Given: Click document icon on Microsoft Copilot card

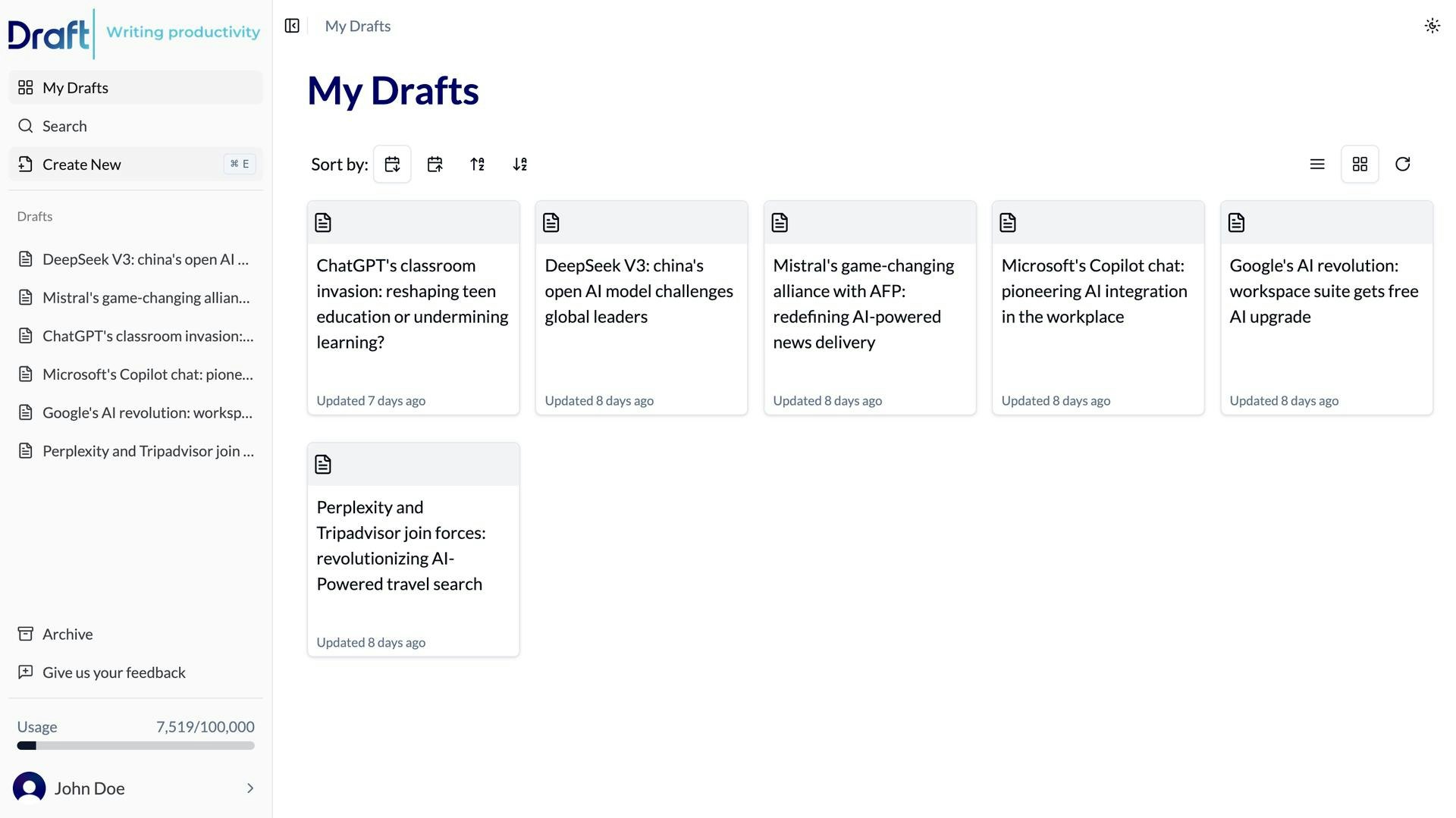Looking at the screenshot, I should 1008,222.
